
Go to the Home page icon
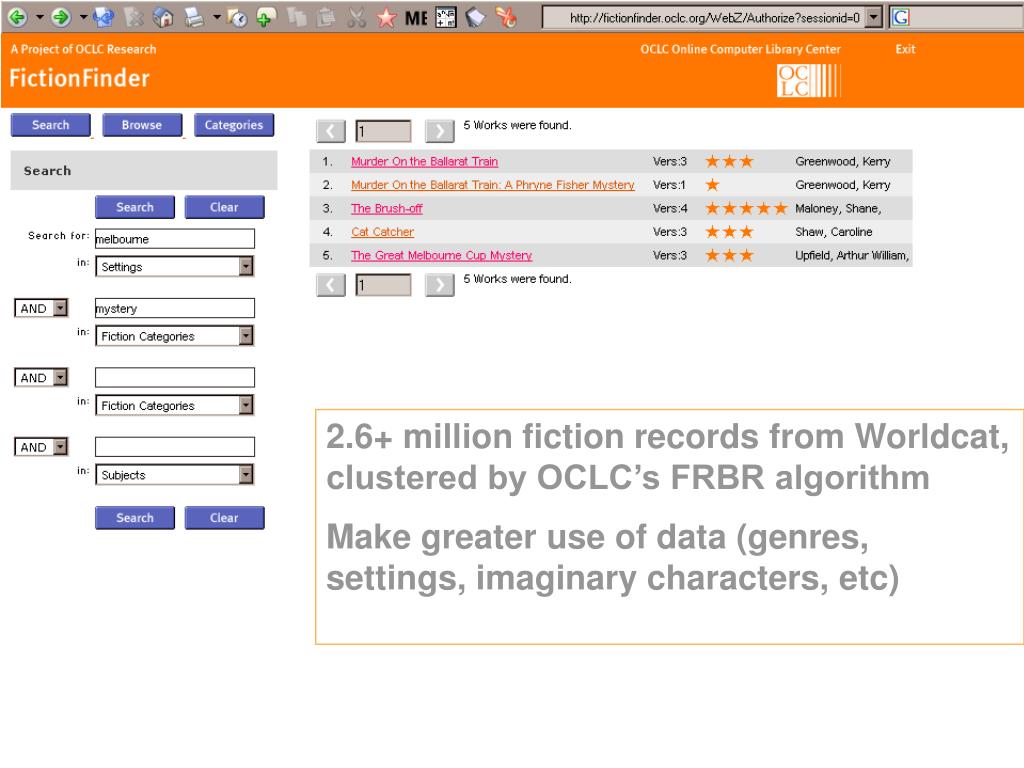point(163,17)
